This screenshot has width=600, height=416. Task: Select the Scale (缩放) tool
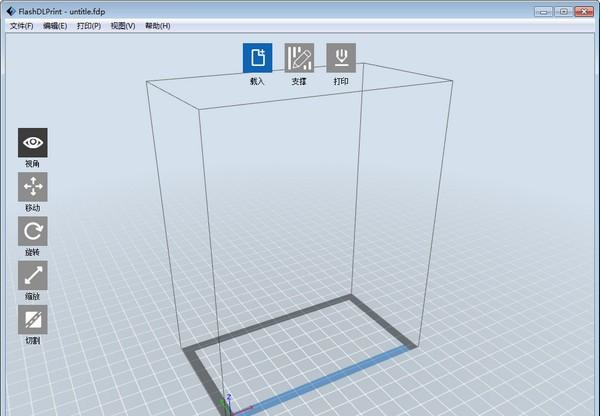coord(33,275)
